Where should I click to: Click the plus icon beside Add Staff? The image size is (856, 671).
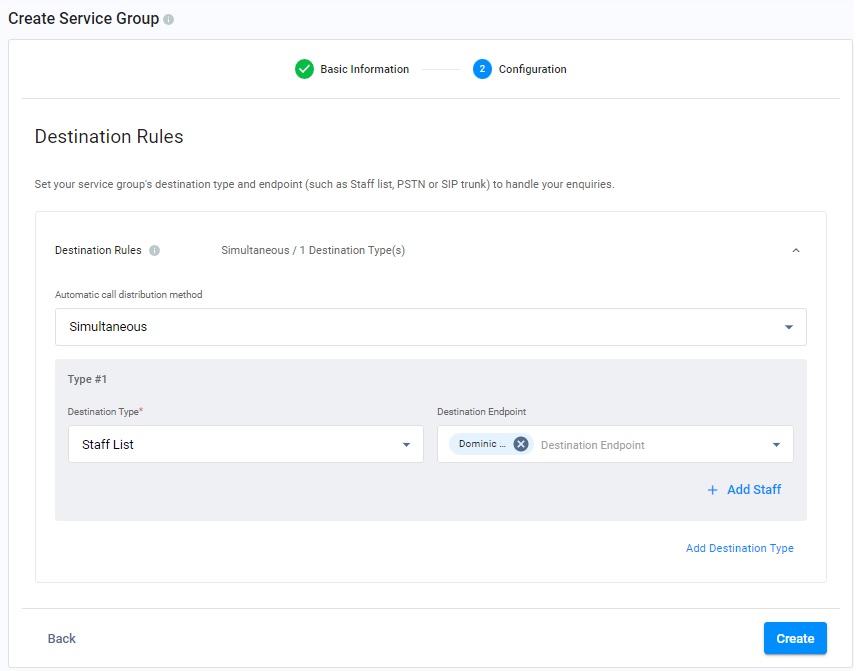712,490
